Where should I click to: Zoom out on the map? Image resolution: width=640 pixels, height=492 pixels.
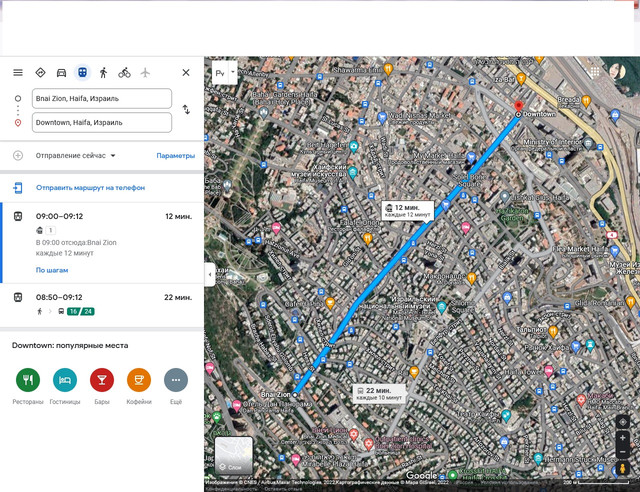click(x=622, y=452)
